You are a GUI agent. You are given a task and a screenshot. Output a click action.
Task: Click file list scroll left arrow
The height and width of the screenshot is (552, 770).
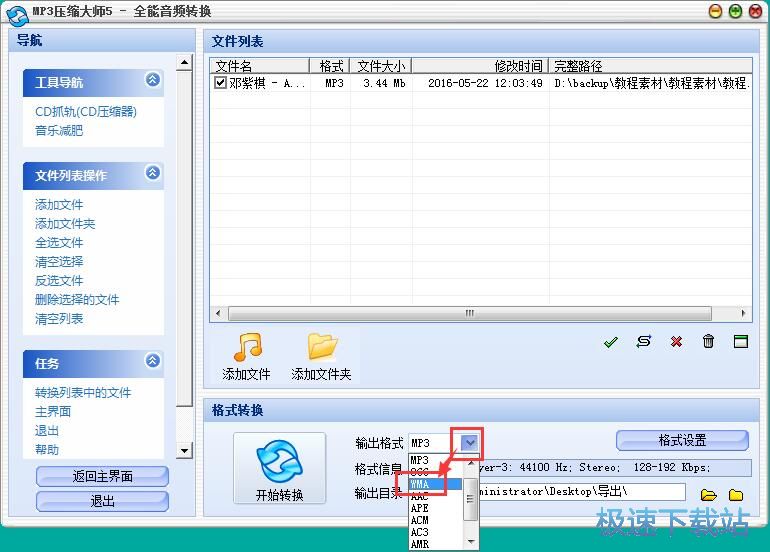[219, 313]
